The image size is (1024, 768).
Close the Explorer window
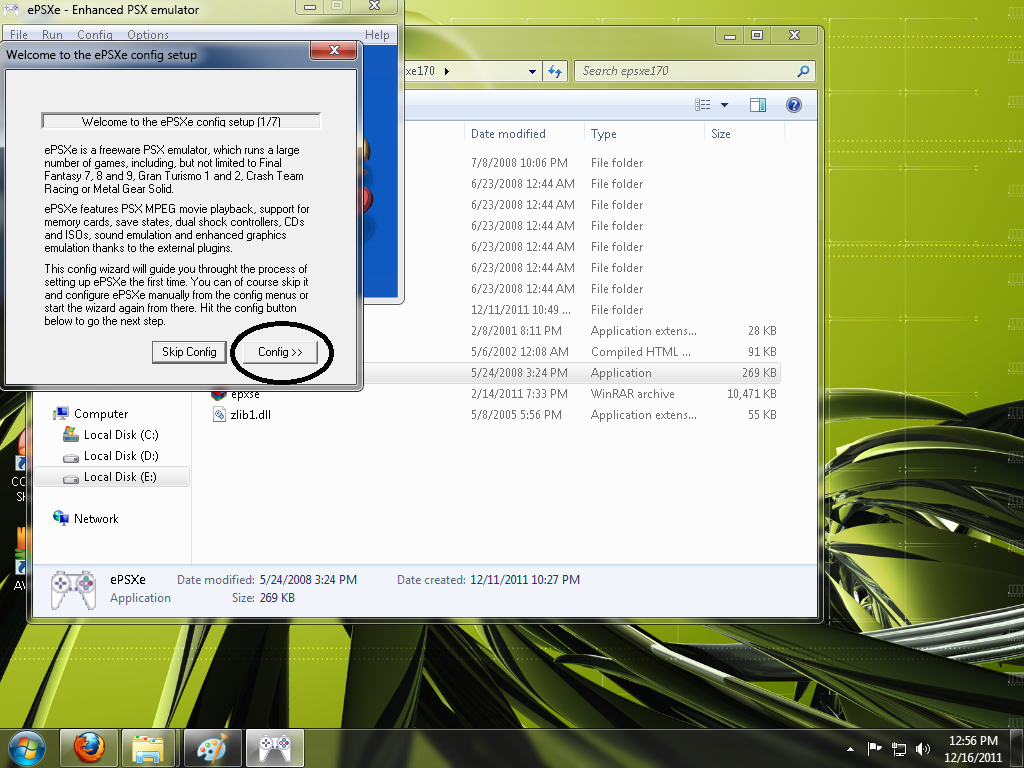pos(794,35)
